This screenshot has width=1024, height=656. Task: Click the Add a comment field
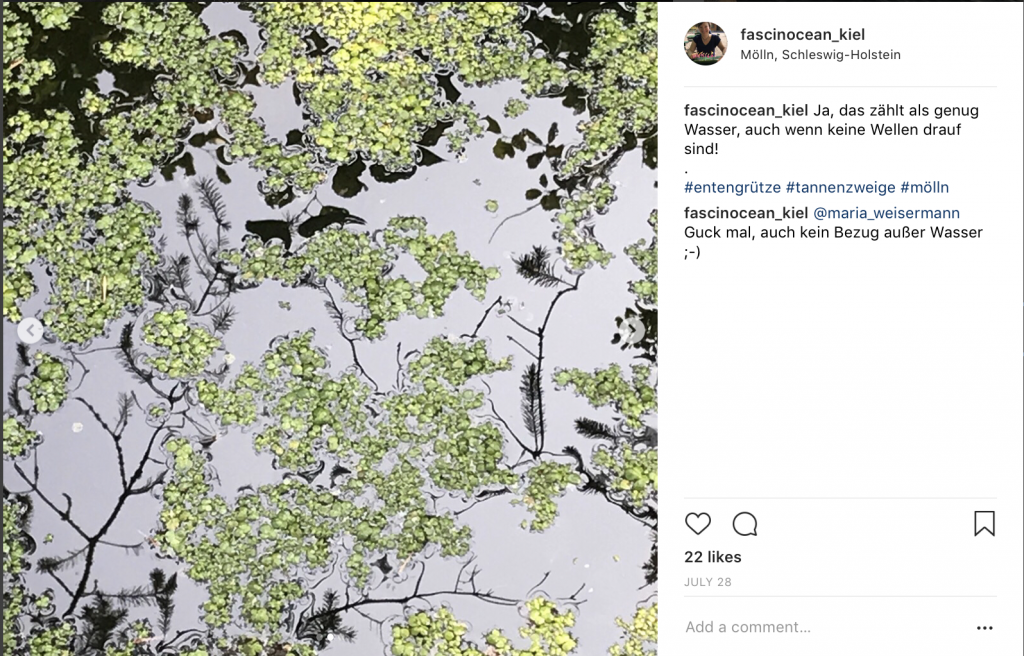pyautogui.click(x=825, y=627)
